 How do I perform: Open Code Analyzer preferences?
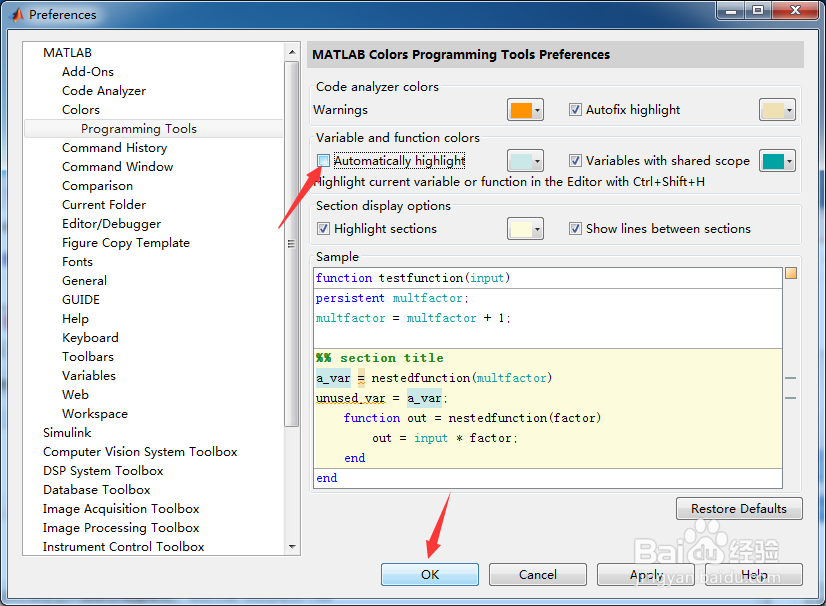(104, 91)
